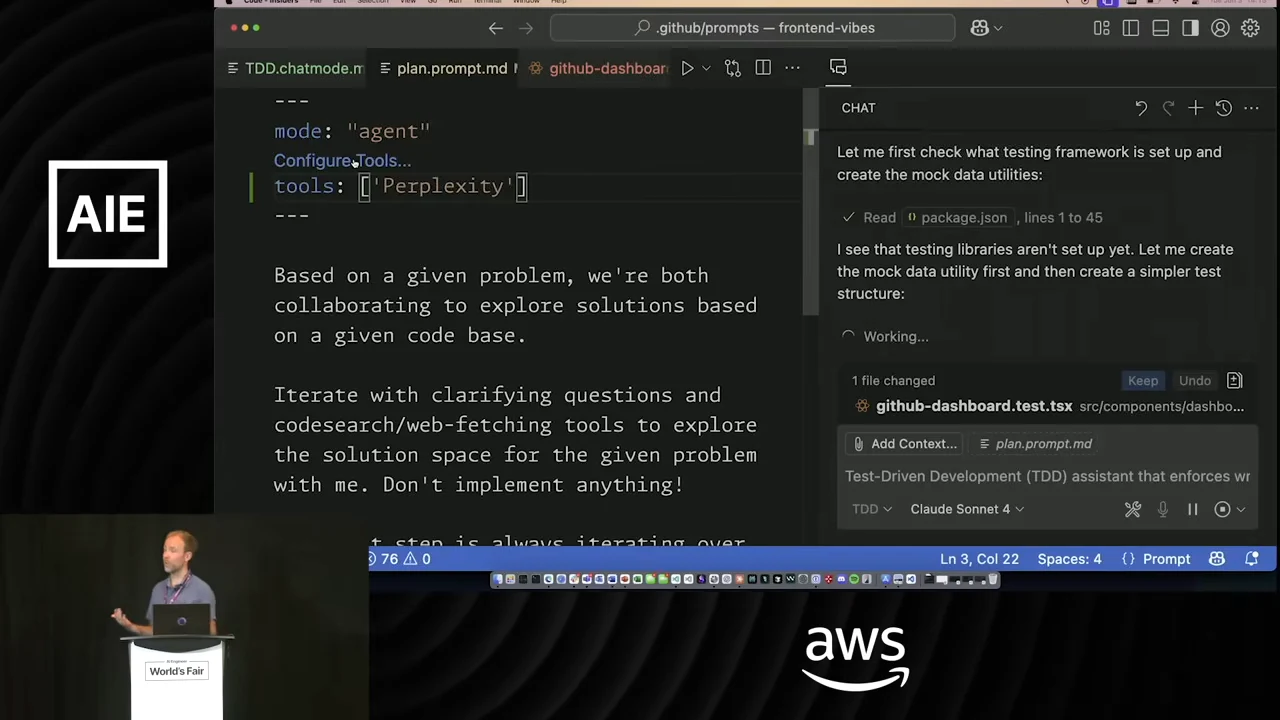Place cursor in the 'Perplexity' tools value
The image size is (1280, 720).
coord(443,186)
